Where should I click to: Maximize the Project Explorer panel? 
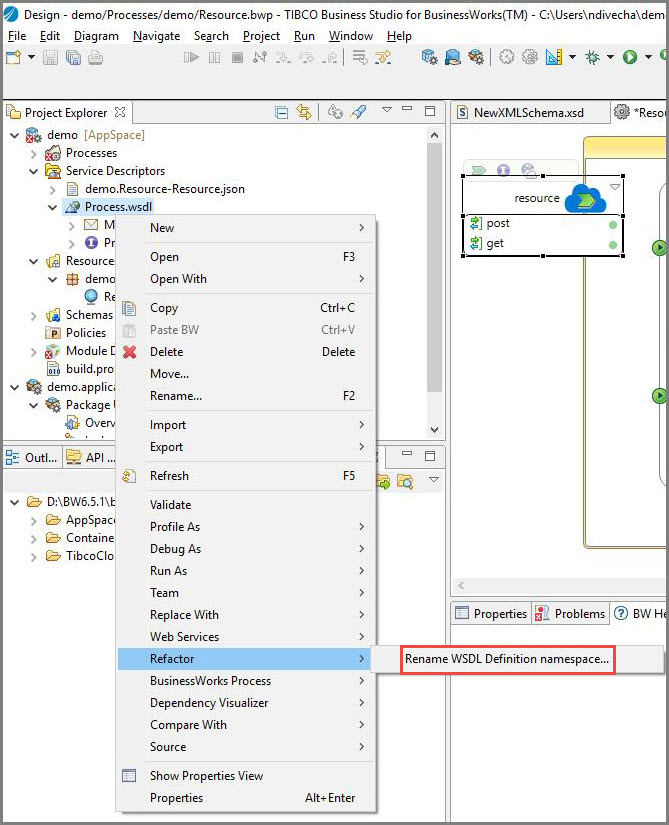click(x=430, y=110)
